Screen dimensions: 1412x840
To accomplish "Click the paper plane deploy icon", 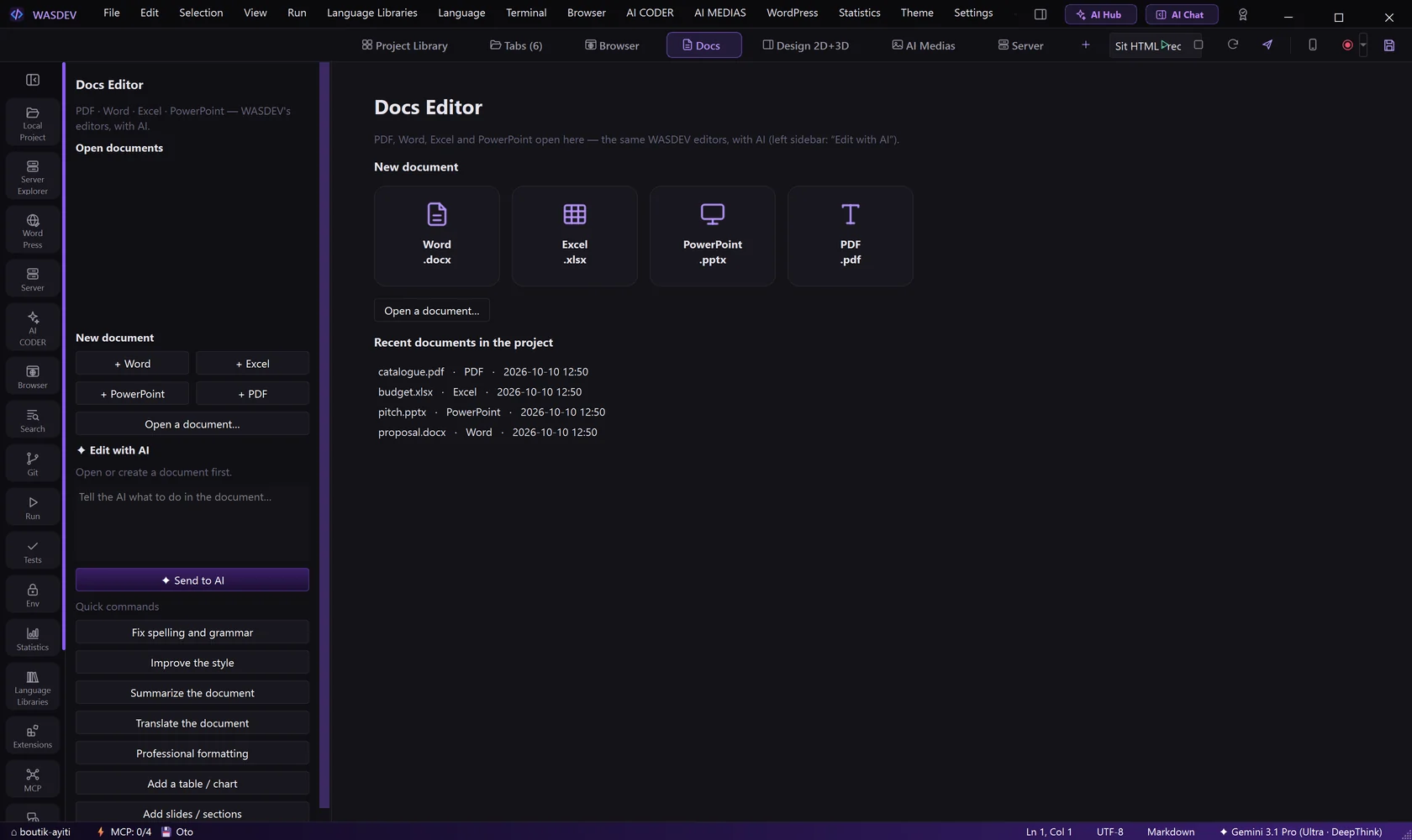I will [x=1267, y=45].
